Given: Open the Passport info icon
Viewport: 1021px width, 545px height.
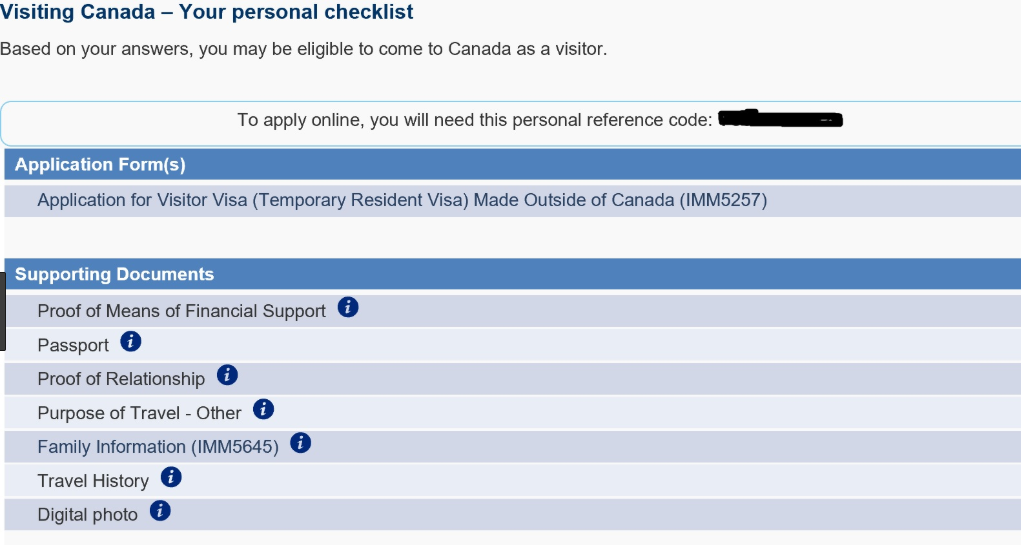Looking at the screenshot, I should click(131, 341).
